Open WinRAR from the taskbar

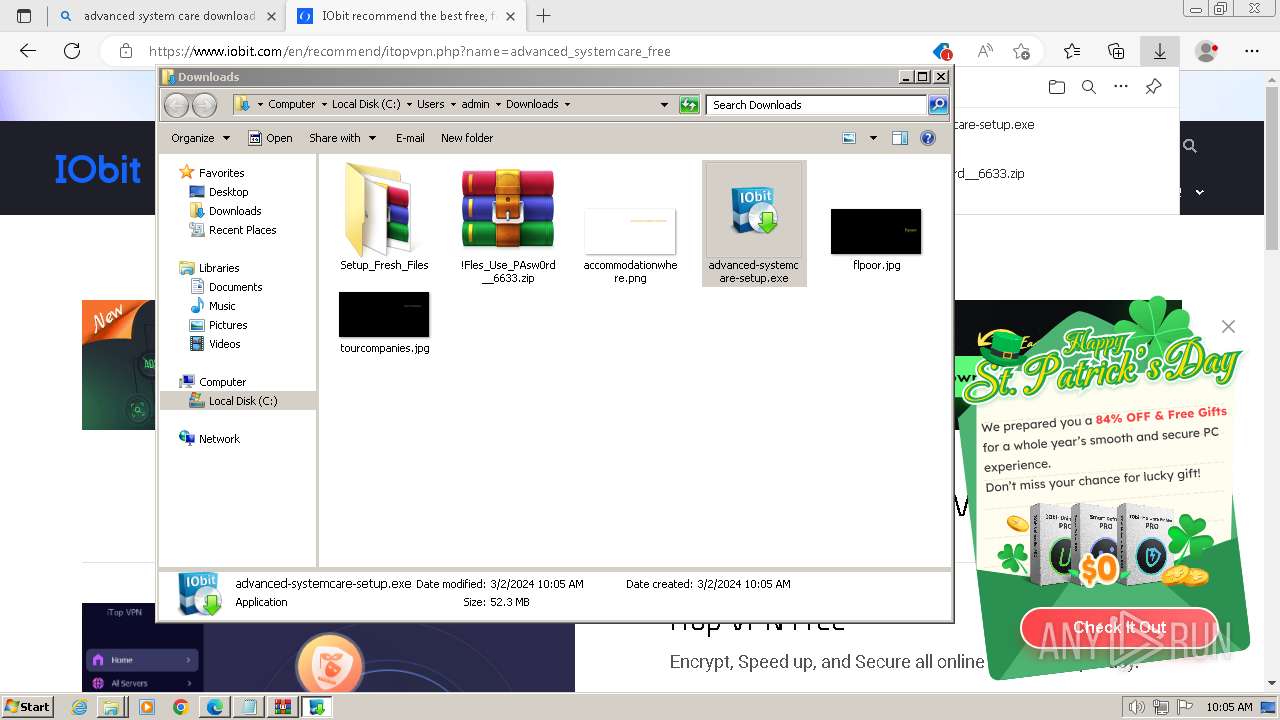[x=282, y=707]
